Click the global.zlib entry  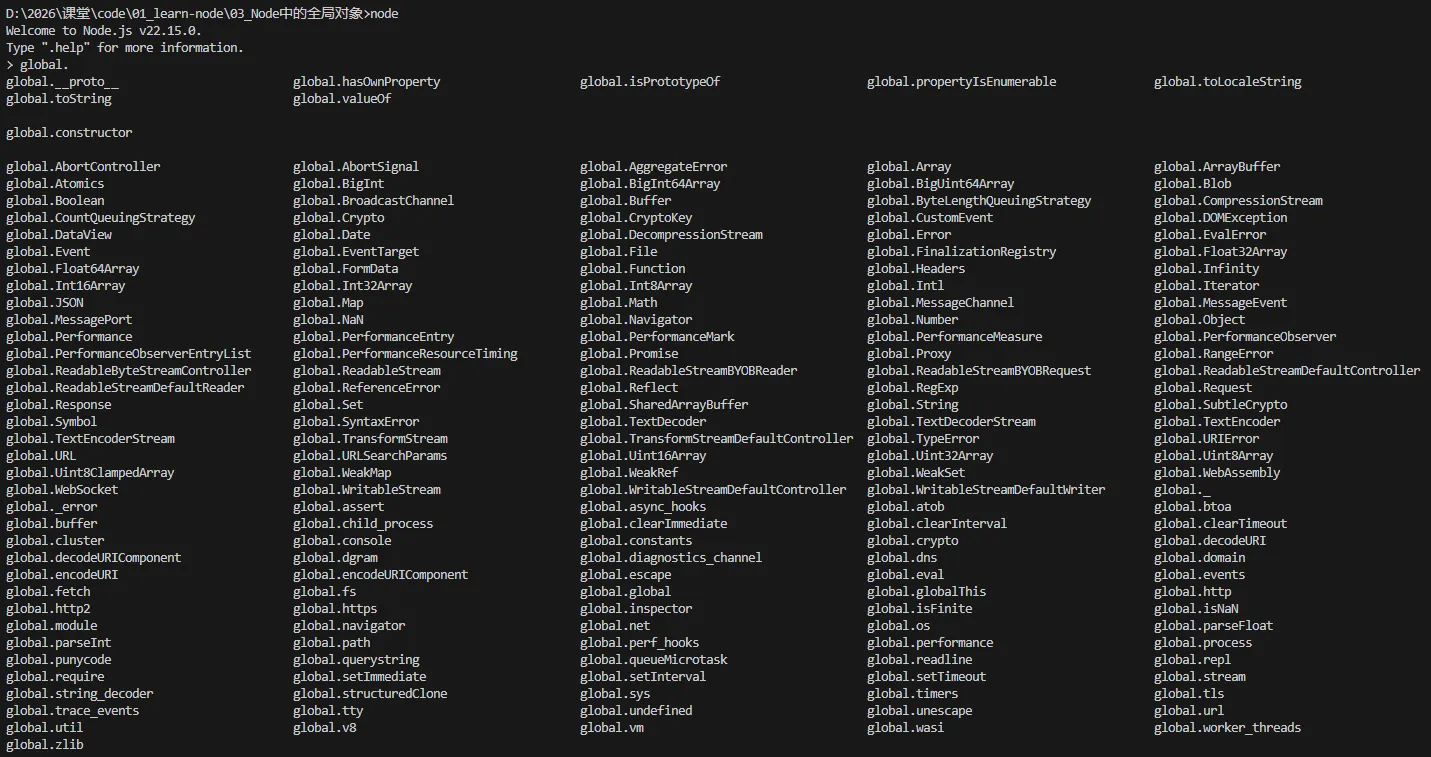pyautogui.click(x=45, y=745)
